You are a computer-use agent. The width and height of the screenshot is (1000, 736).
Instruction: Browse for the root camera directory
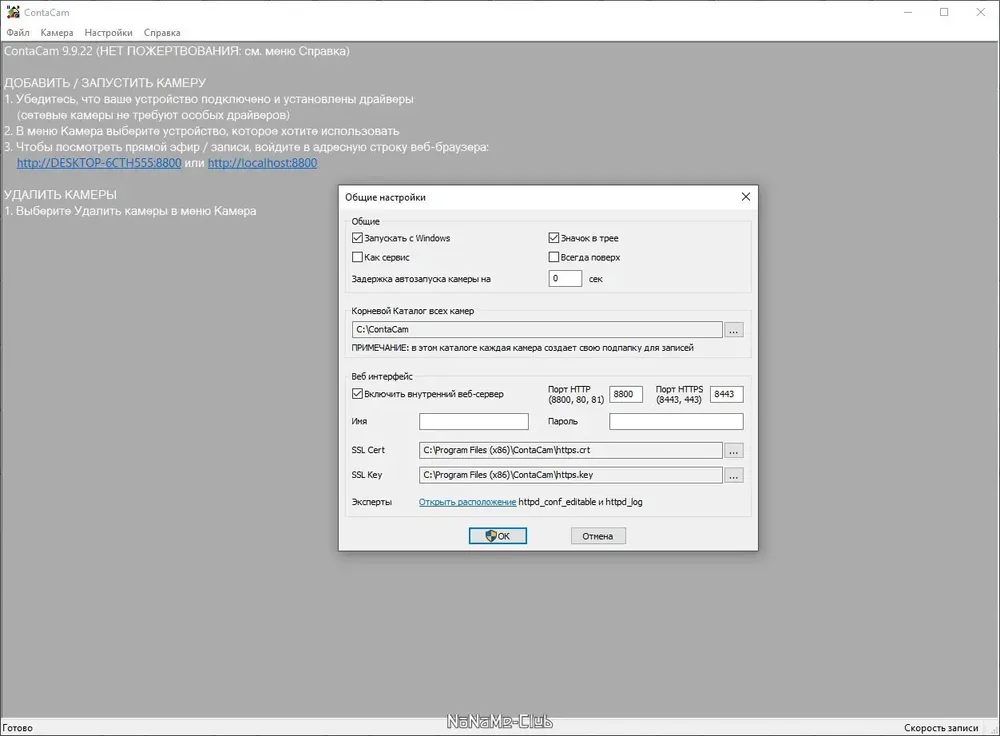coord(734,330)
